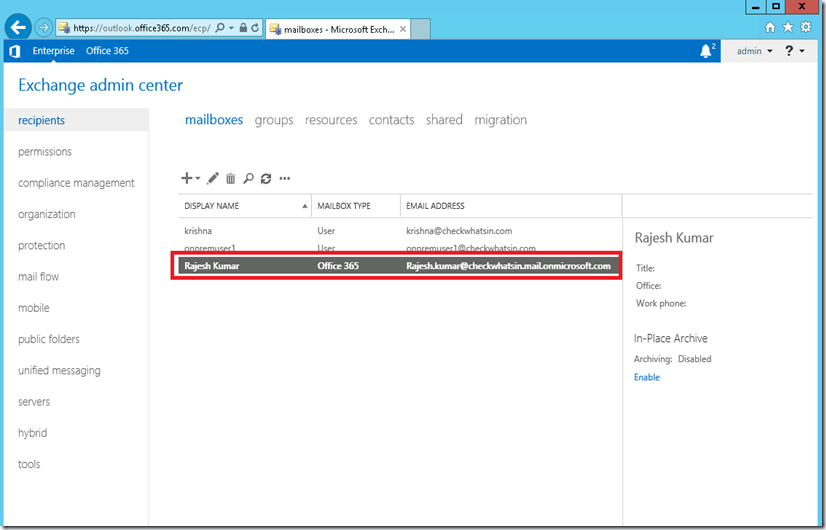826x530 pixels.
Task: Open the address bar autocomplete dropdown arrow
Action: point(231,28)
